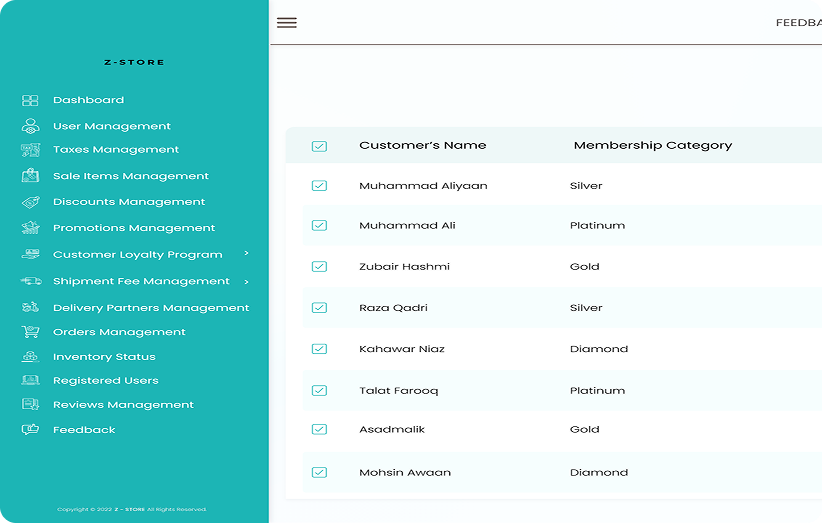Uncheck the Muhammad Aliyaan row checkbox

click(319, 186)
